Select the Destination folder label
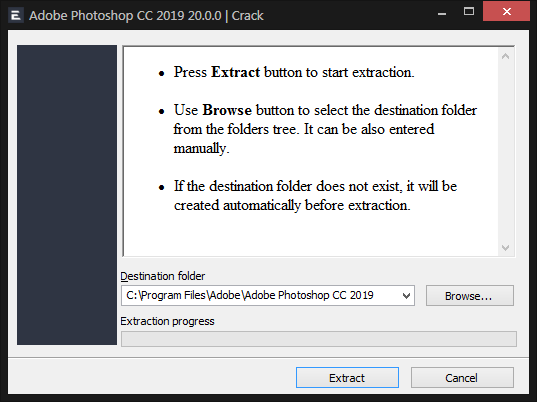This screenshot has height=402, width=537. click(163, 276)
